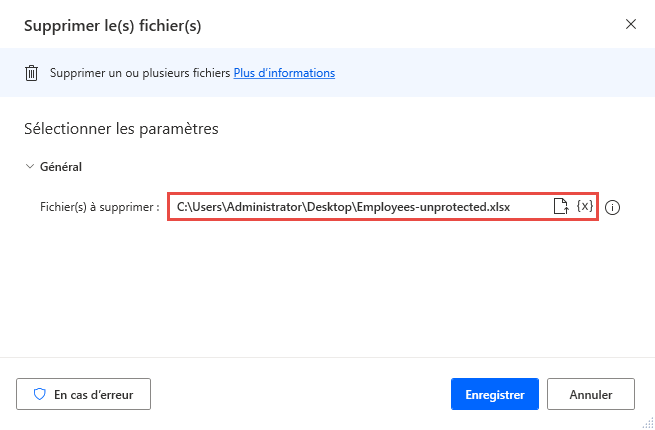Open the Plus d'informations link
The image size is (655, 430).
284,73
